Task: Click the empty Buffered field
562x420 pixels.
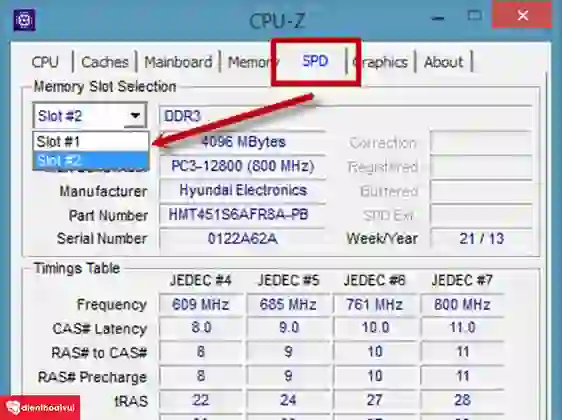Action: (x=481, y=191)
